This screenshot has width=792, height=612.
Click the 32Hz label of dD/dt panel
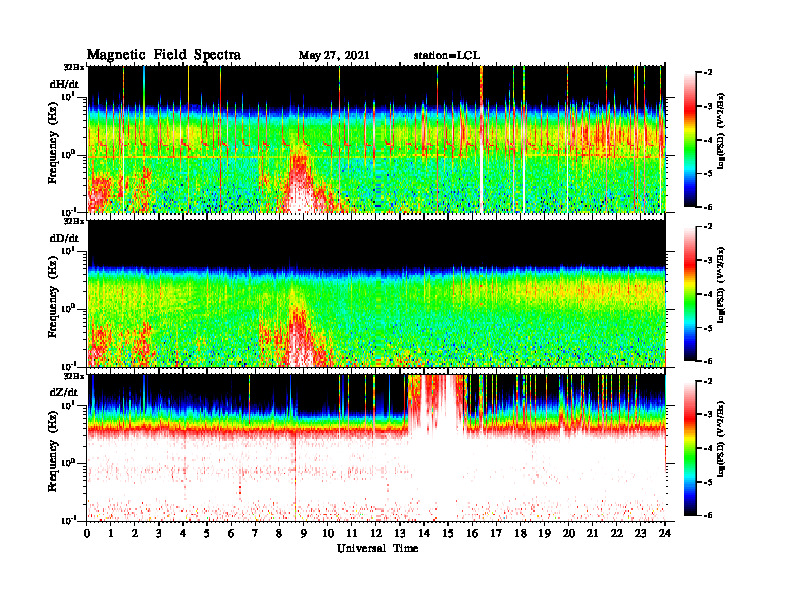(73, 221)
